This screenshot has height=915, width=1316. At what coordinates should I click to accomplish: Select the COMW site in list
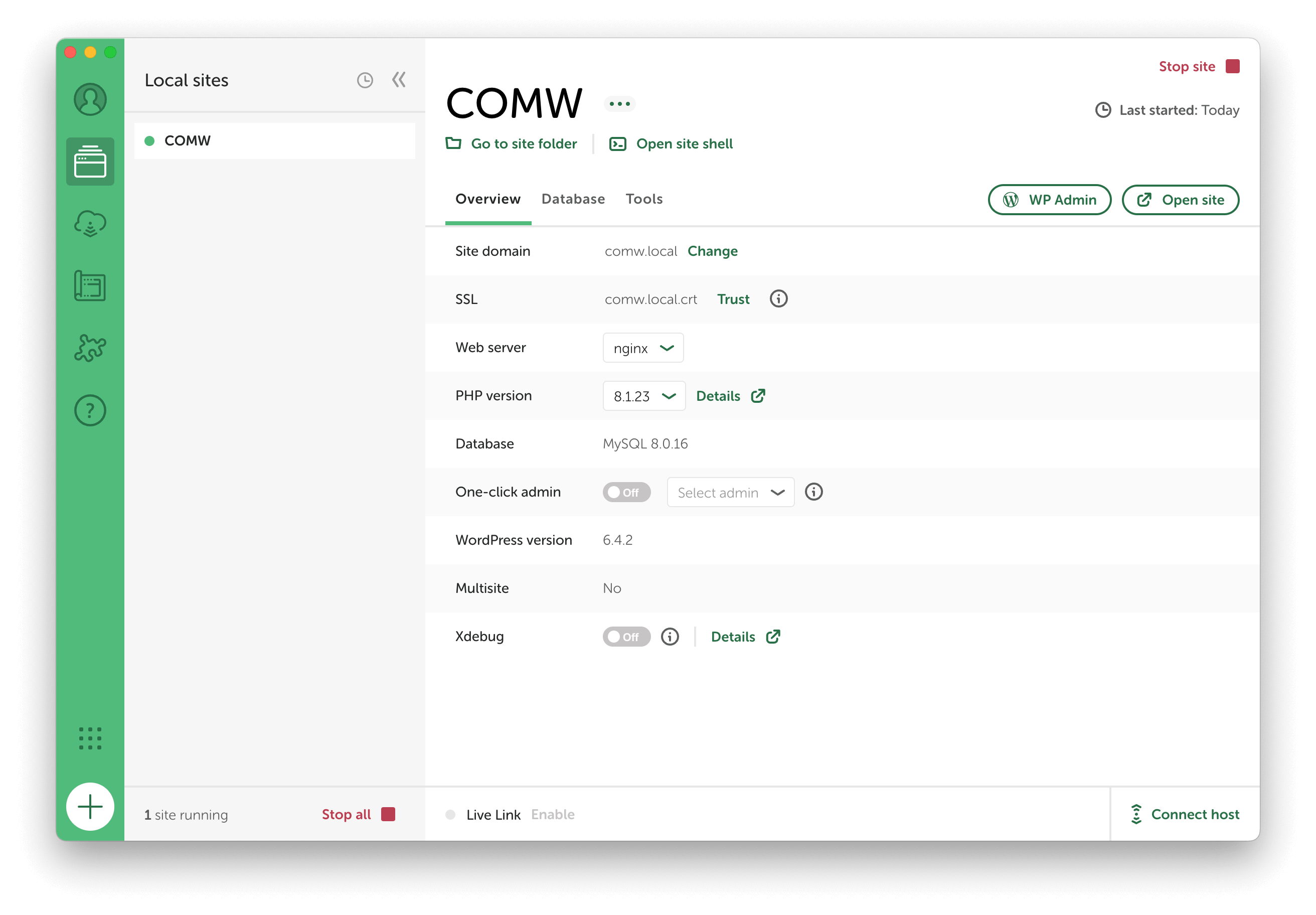[x=275, y=141]
